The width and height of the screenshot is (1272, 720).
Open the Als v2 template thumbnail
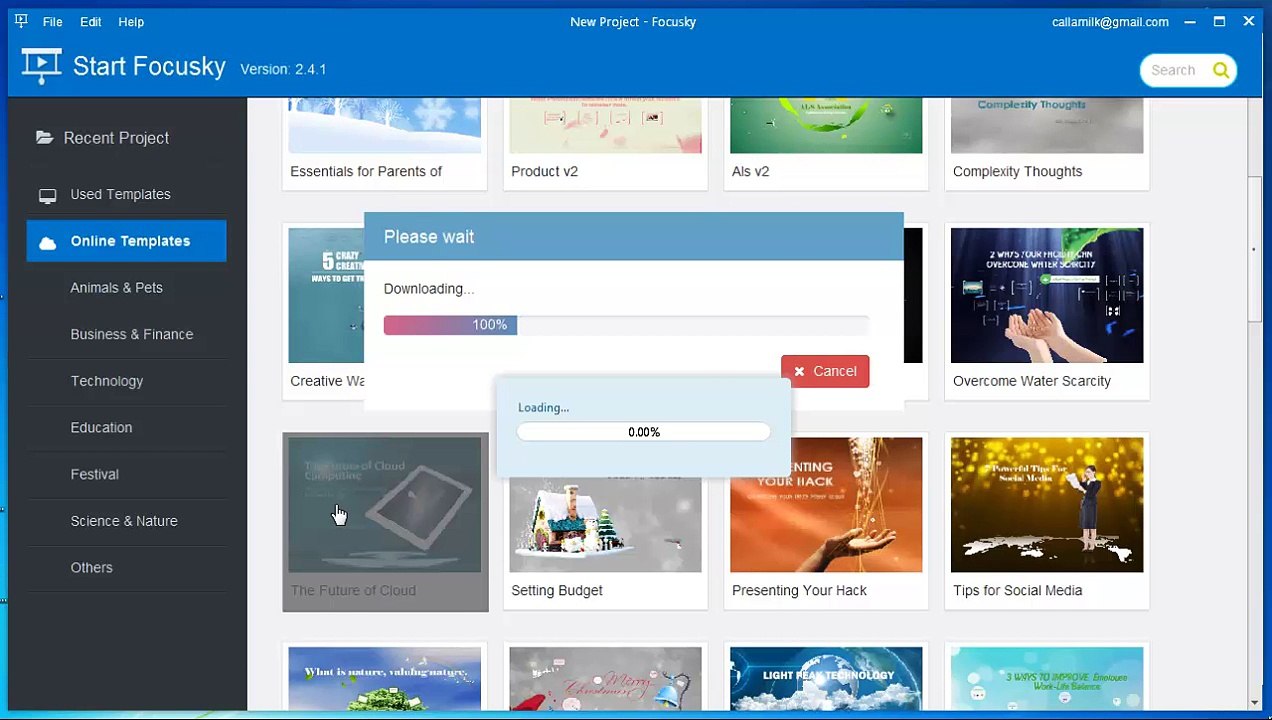(826, 126)
